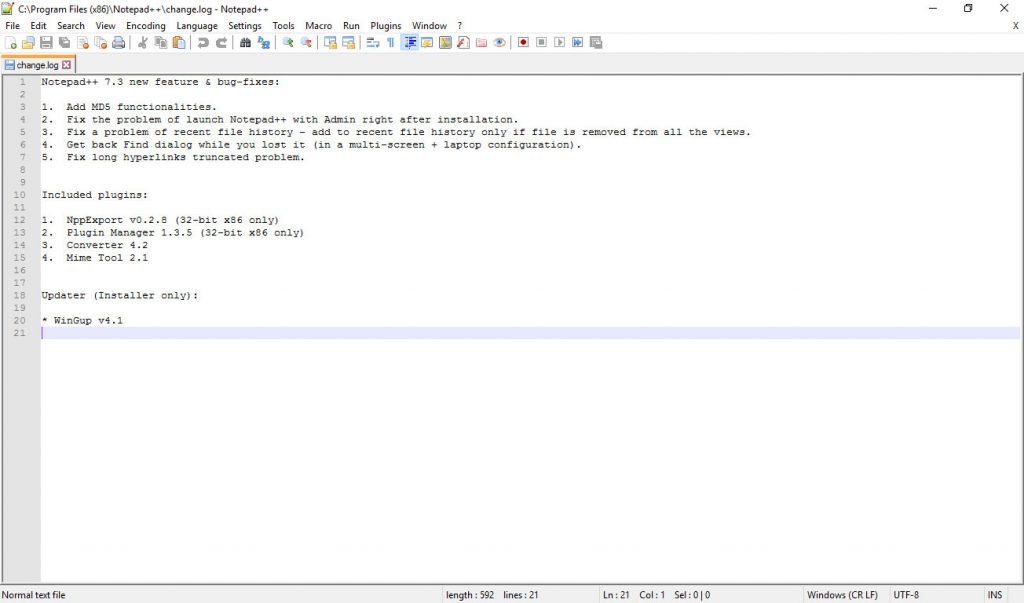Viewport: 1024px width, 603px height.
Task: Toggle Show All Characters on the toolbar
Action: pyautogui.click(x=391, y=42)
